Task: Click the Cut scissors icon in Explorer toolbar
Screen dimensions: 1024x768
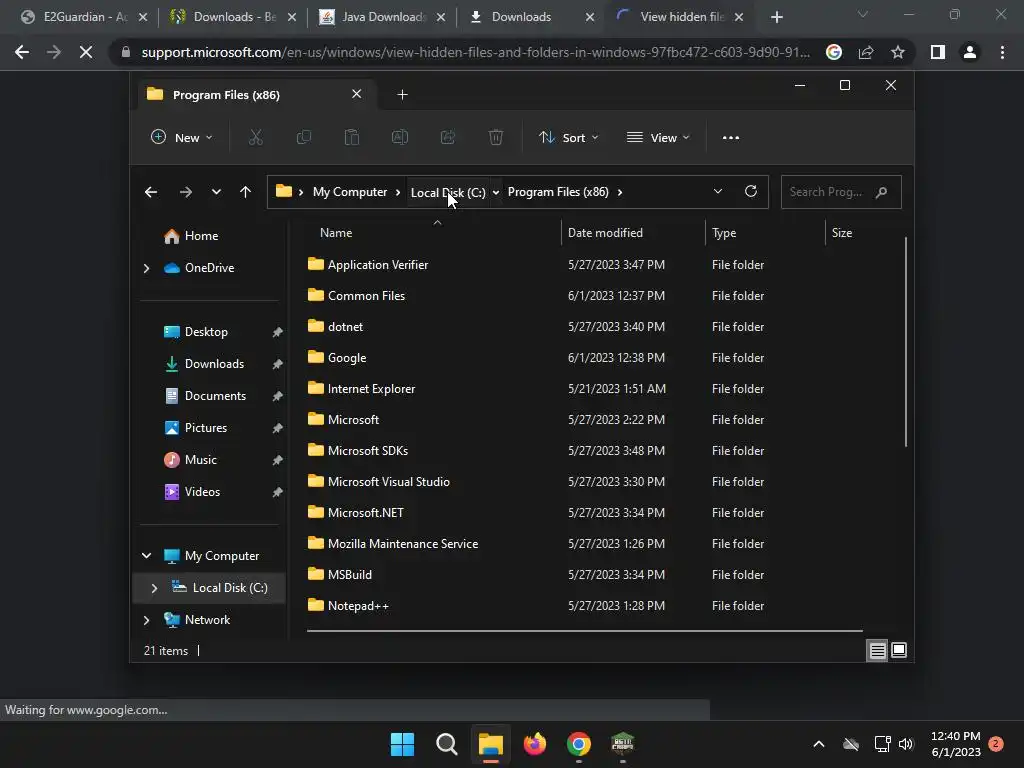Action: coord(255,137)
